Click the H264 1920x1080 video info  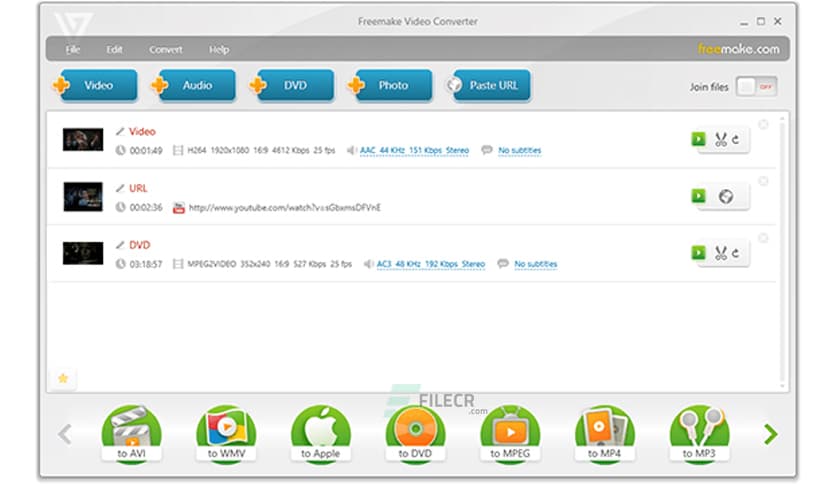pyautogui.click(x=261, y=150)
